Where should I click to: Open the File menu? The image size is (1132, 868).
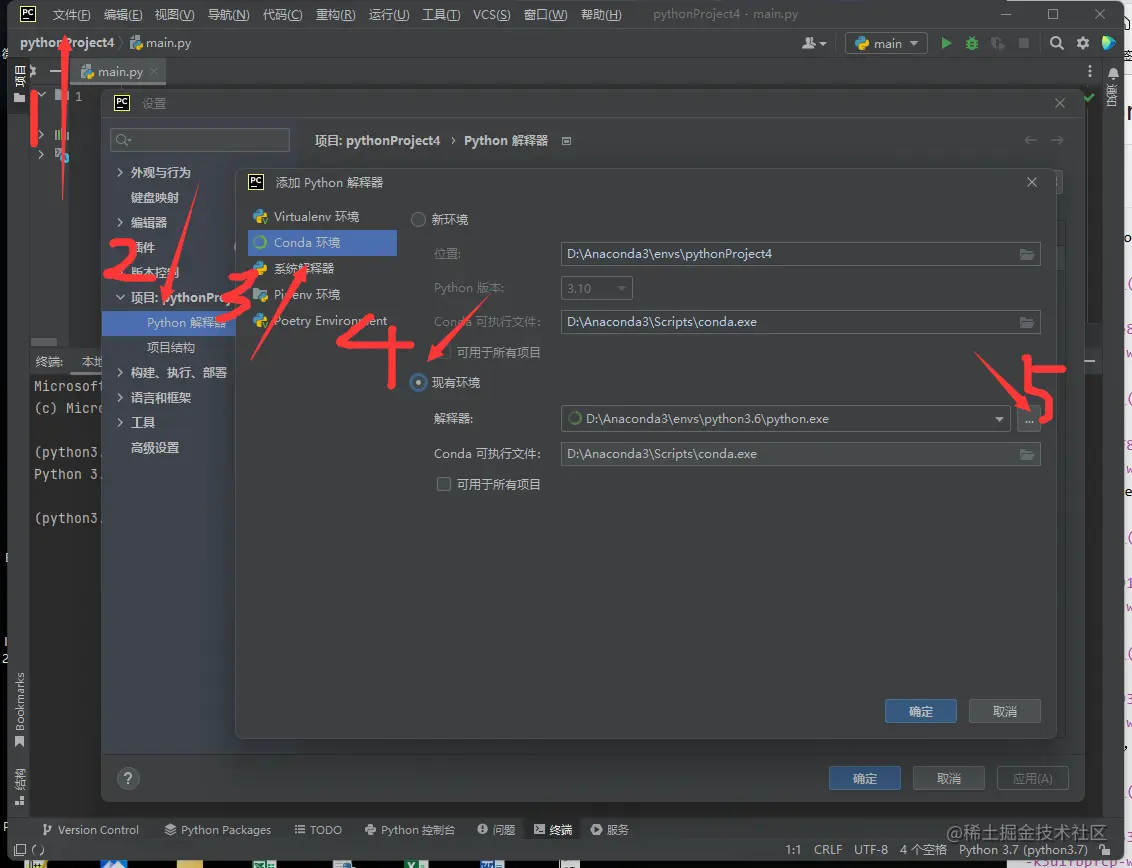pos(71,14)
